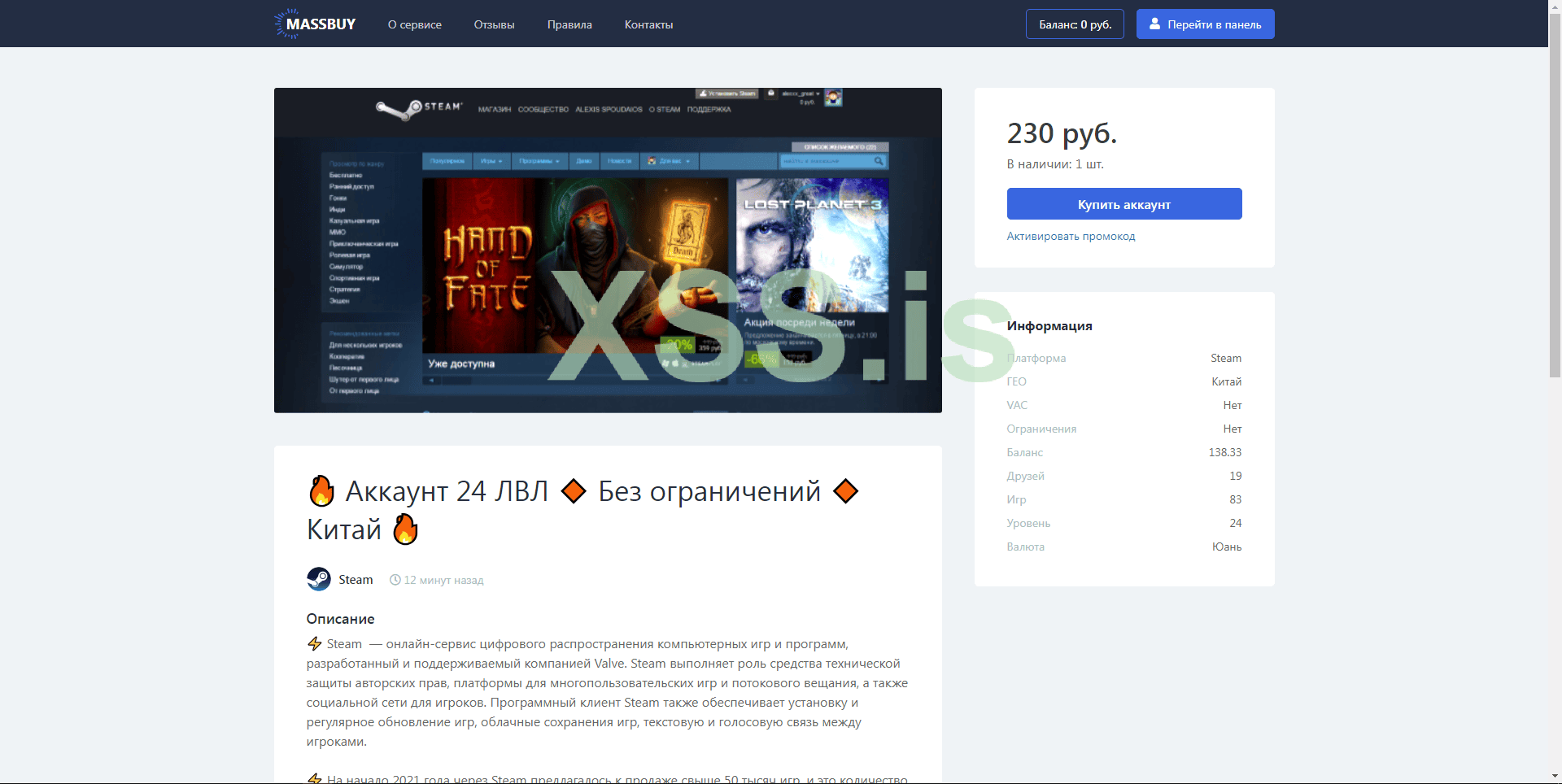The height and width of the screenshot is (784, 1562).
Task: Click the Steam platform logo icon
Action: 319,579
